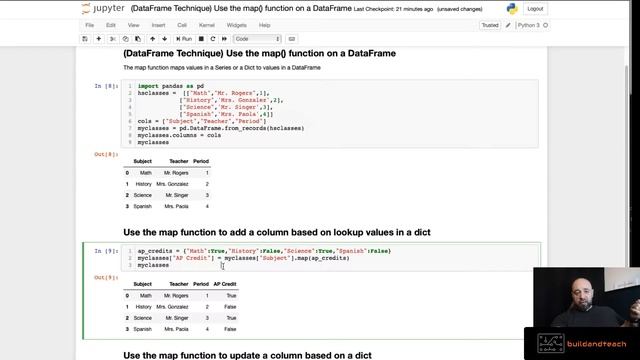Click the page vertical scrollbar
Screen dimensions: 640x360
[x=627, y=163]
